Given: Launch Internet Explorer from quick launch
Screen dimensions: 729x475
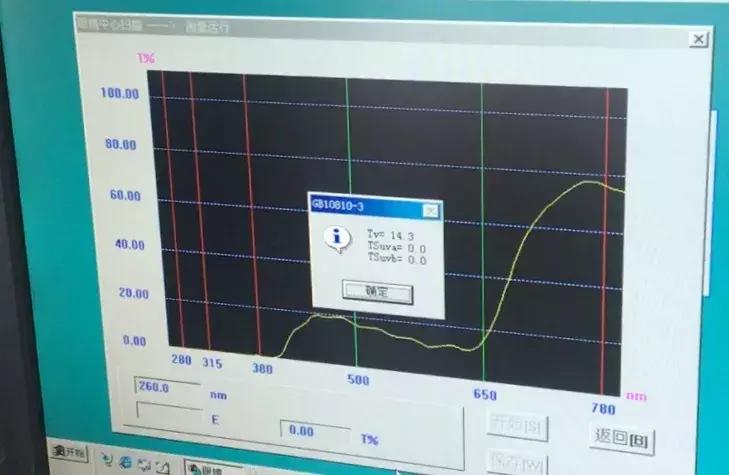Looking at the screenshot, I should (x=126, y=462).
